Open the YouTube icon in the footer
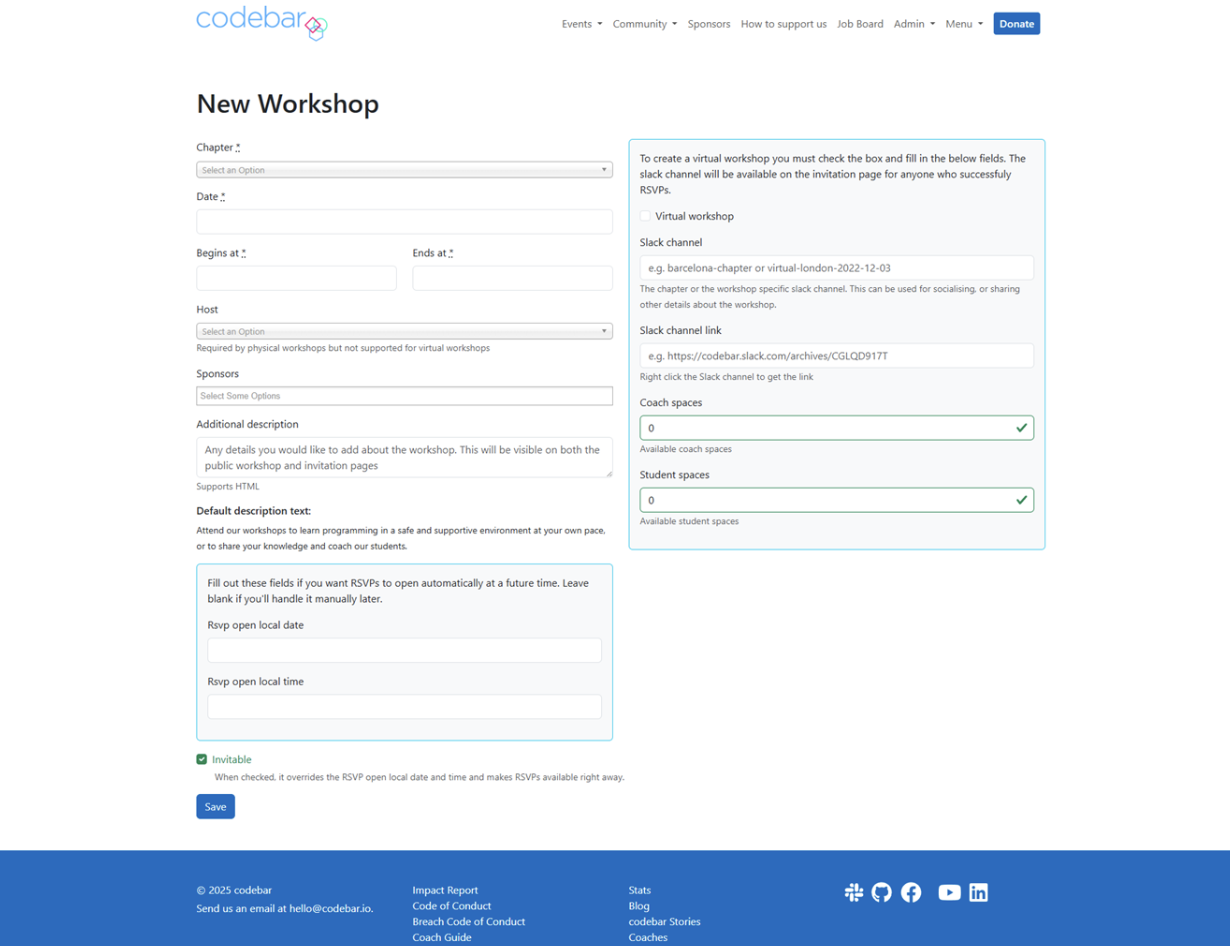Viewport: 1230px width, 946px height. [x=948, y=892]
